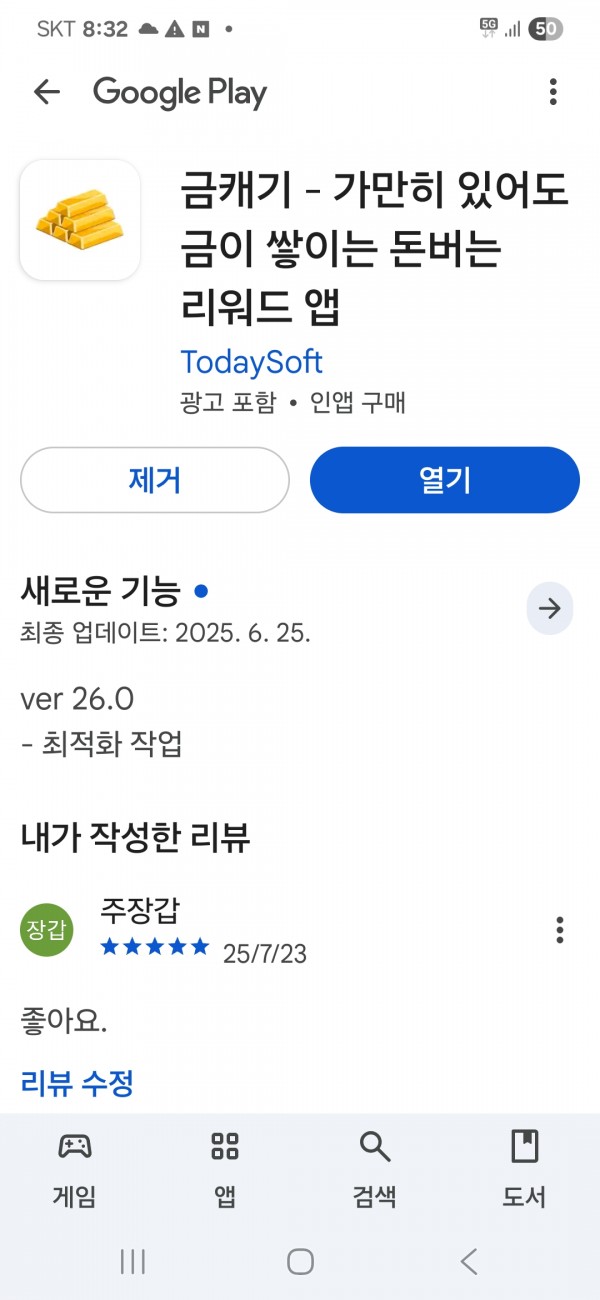Tap the gold bars app icon
This screenshot has height=1300, width=600.
click(80, 220)
